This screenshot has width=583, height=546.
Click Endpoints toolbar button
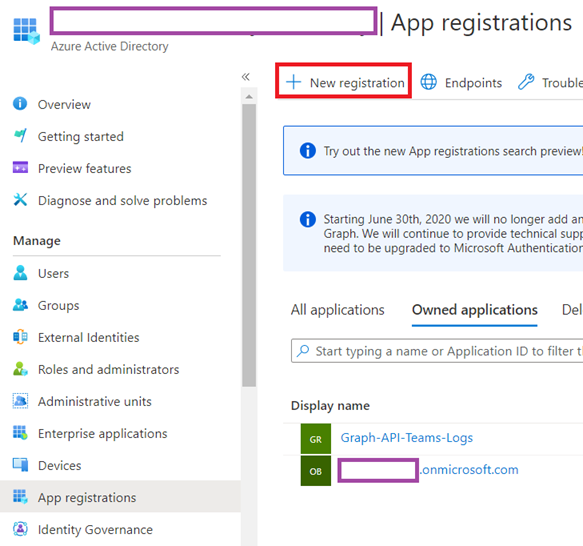point(461,82)
